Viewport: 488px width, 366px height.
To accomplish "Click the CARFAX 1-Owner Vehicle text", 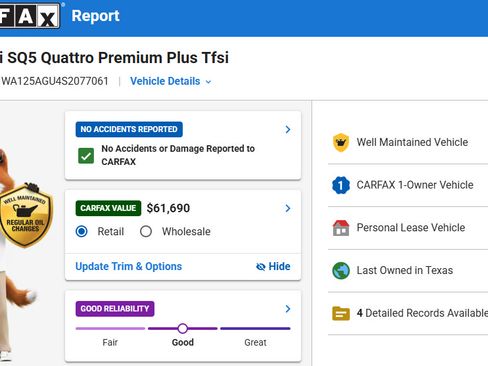I will pyautogui.click(x=415, y=185).
